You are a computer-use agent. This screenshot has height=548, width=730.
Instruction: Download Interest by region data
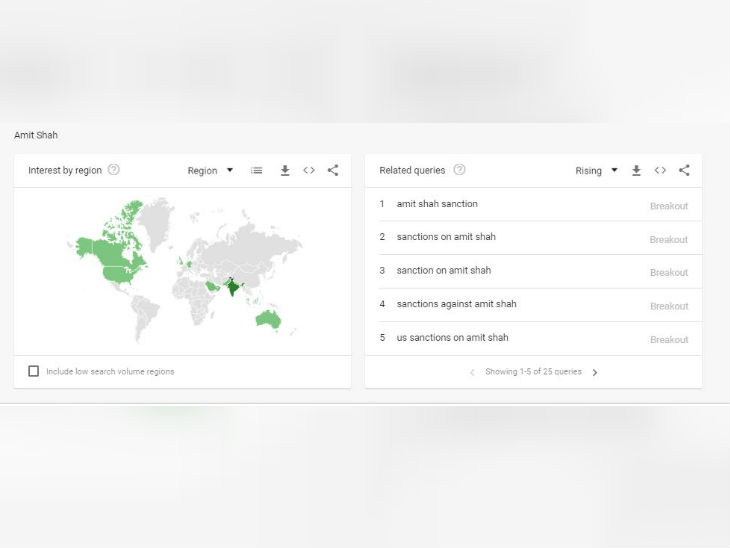[285, 171]
